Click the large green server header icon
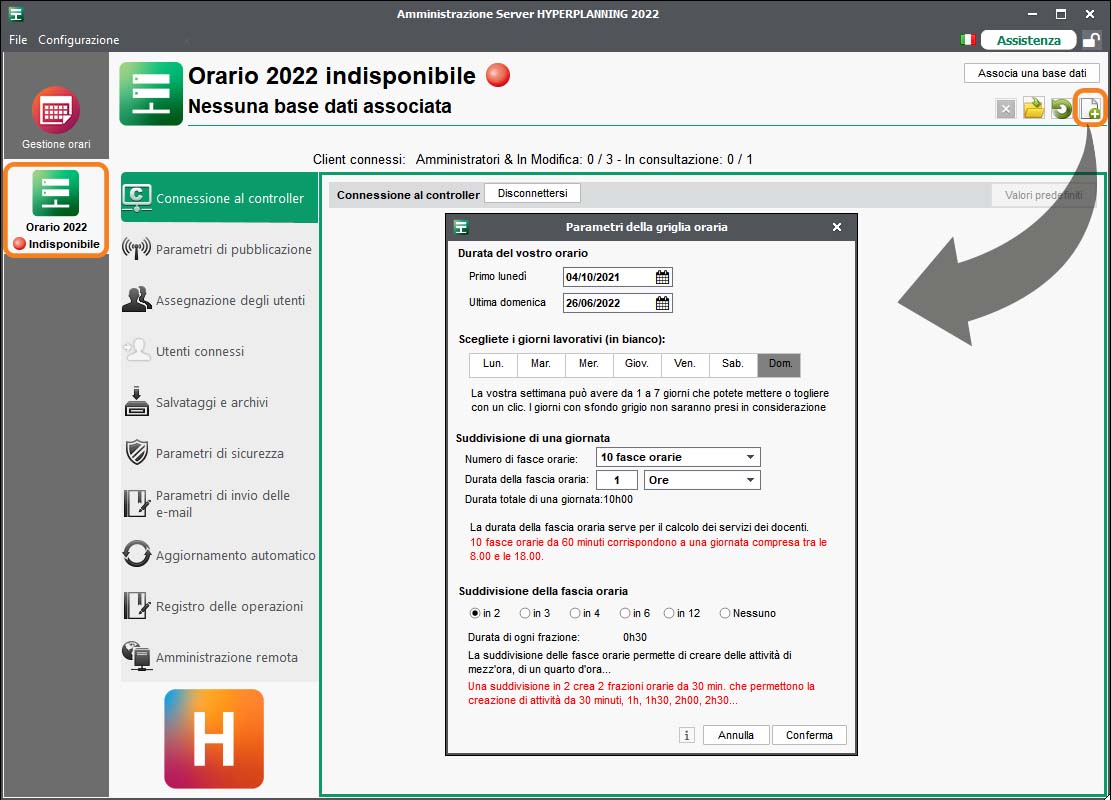The width and height of the screenshot is (1111, 800). [x=151, y=94]
